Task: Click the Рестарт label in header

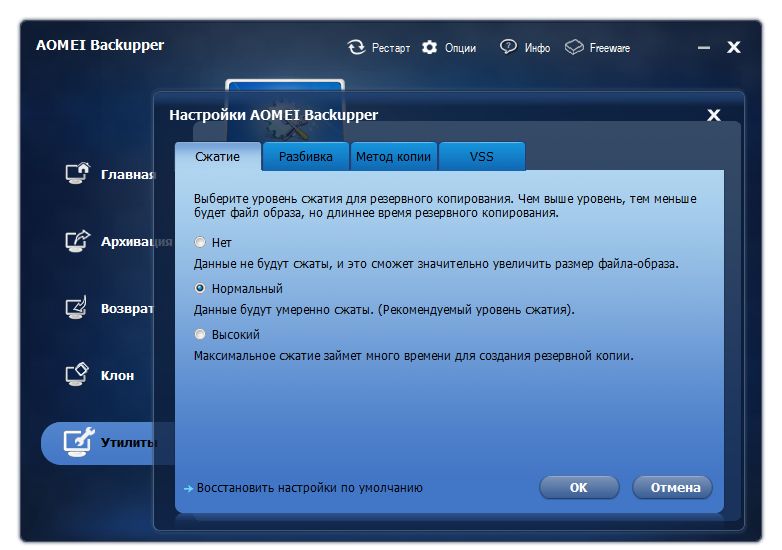Action: [391, 48]
